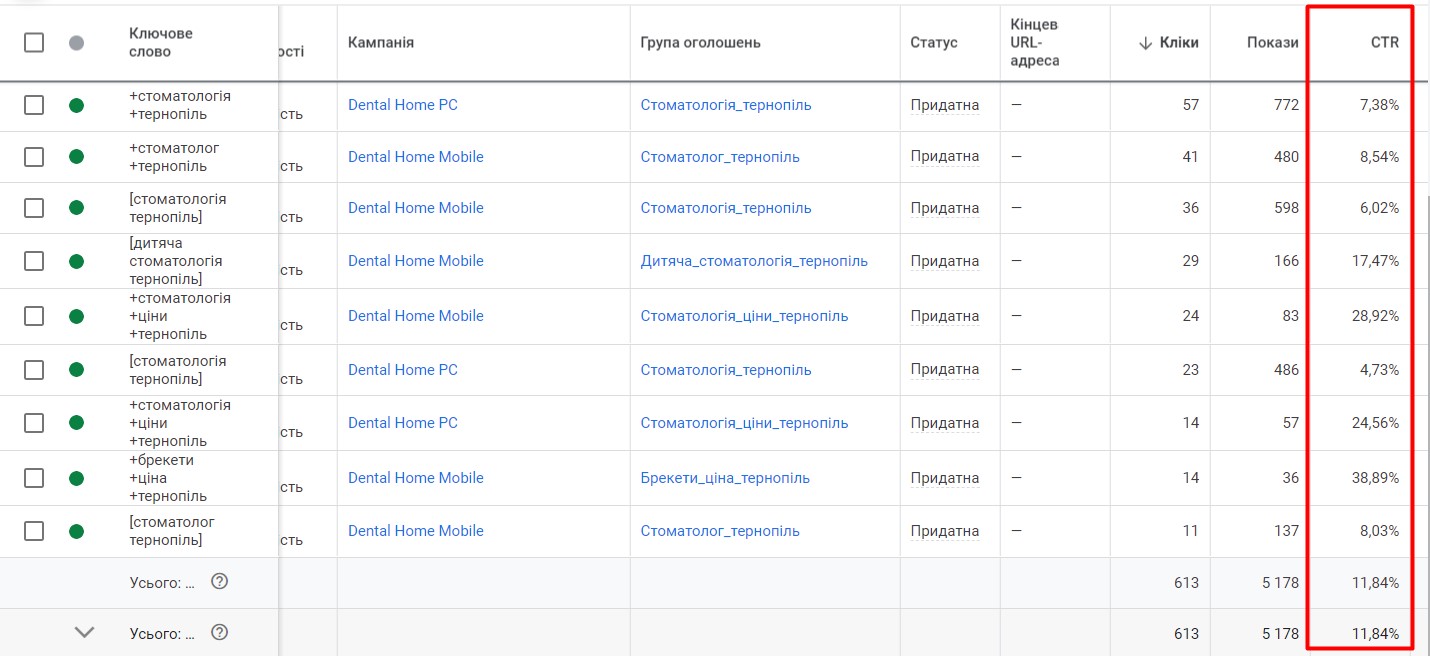
Task: Click Придатна status on the 17,47% CTR row
Action: 945,261
